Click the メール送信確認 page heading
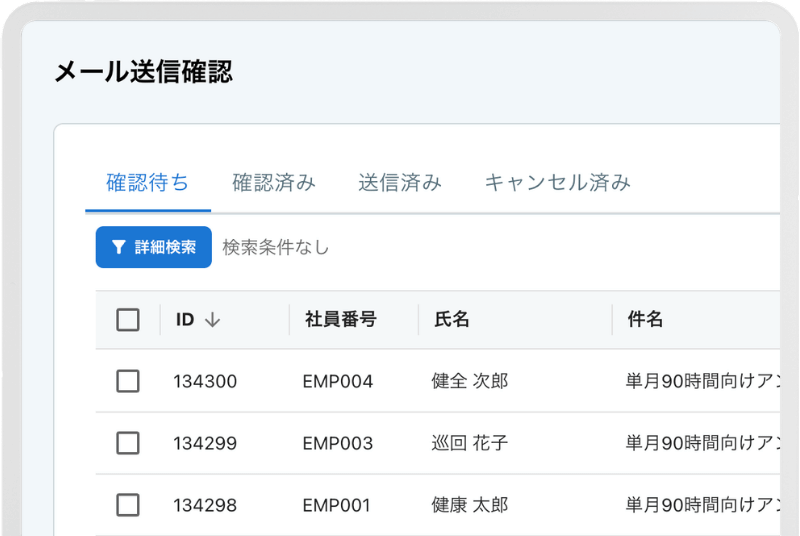The width and height of the screenshot is (800, 536). click(143, 71)
